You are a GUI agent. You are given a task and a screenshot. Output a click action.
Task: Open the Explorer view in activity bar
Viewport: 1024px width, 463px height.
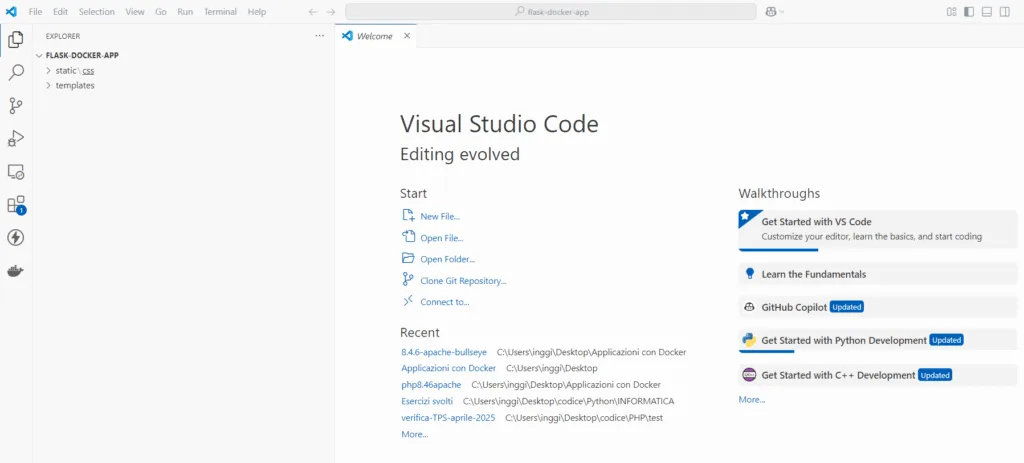pos(16,40)
